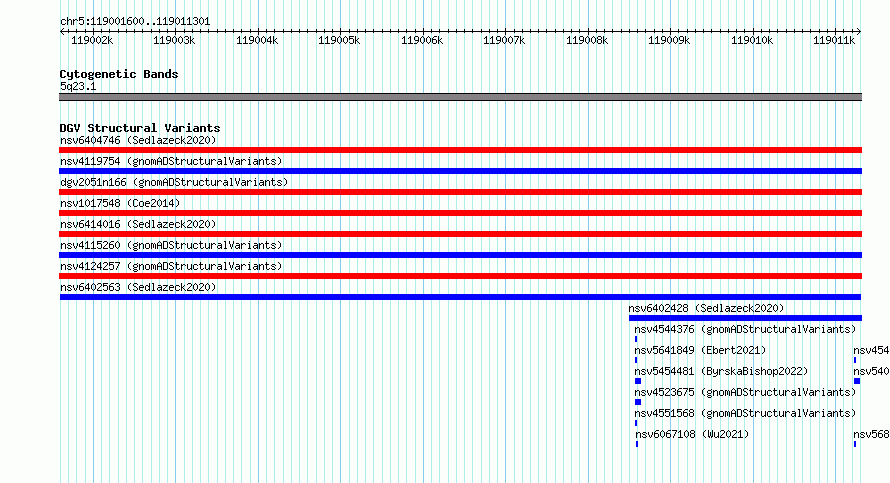
Task: Click the 119004k ruler label
Action: click(x=257, y=40)
